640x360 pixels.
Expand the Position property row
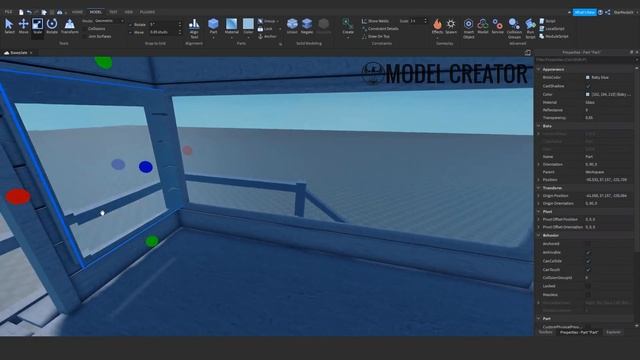tap(539, 180)
